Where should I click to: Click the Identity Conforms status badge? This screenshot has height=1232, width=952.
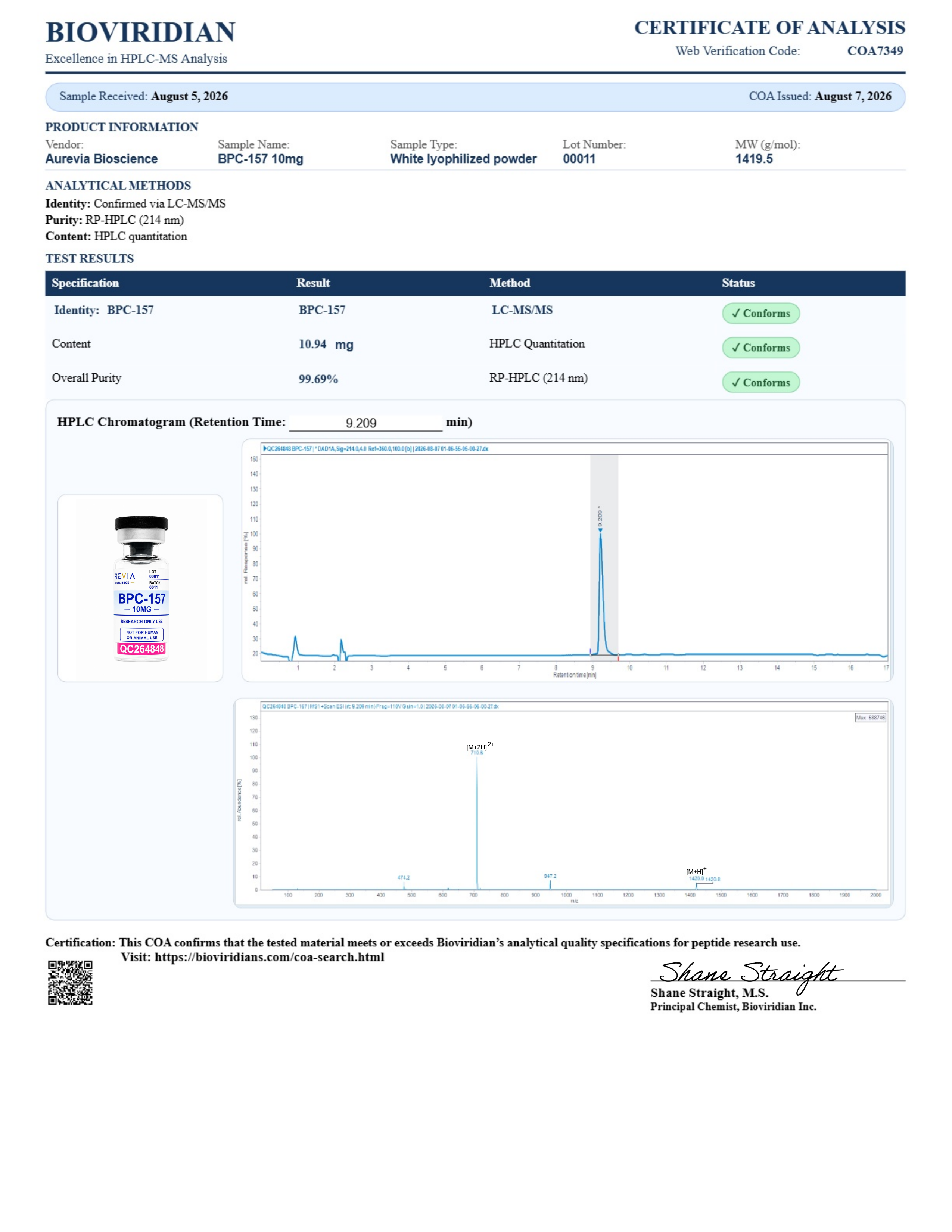click(761, 314)
